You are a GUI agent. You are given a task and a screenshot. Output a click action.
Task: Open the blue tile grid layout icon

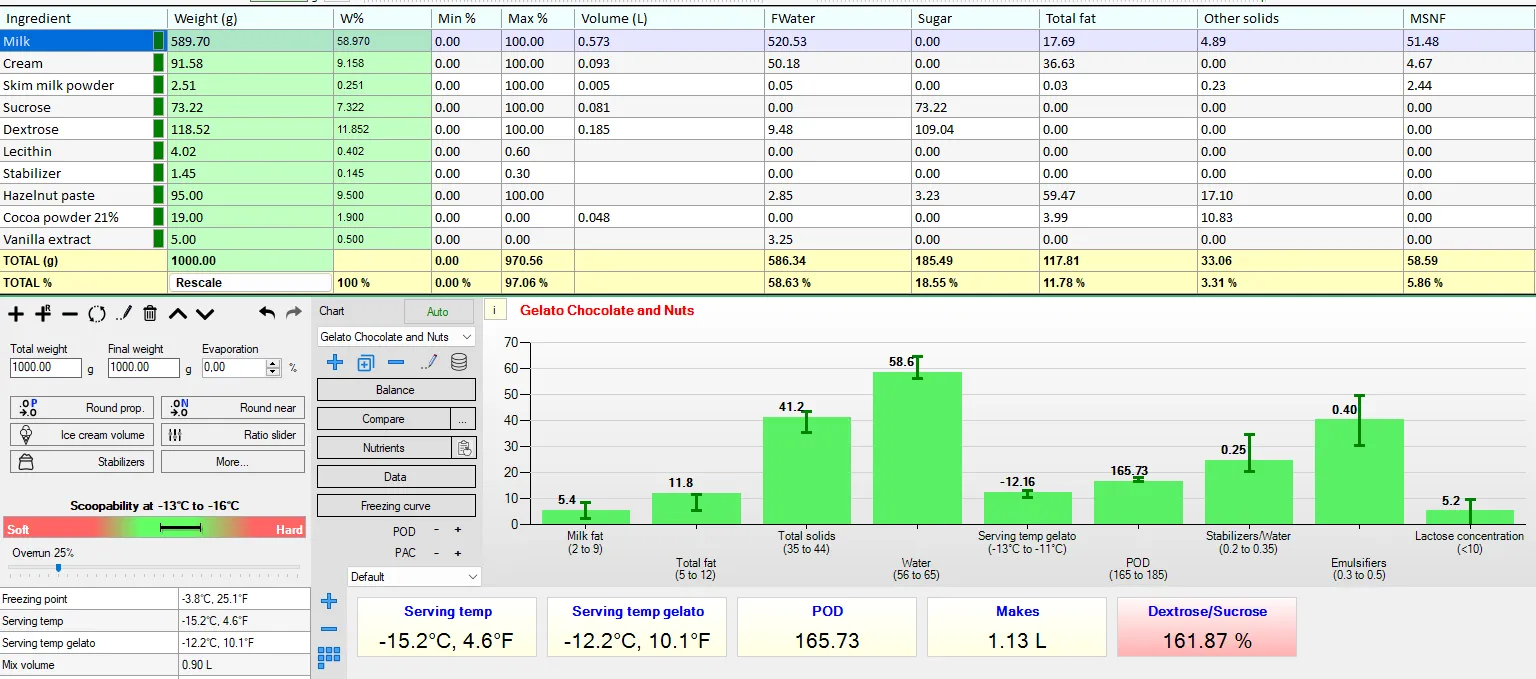coord(328,657)
